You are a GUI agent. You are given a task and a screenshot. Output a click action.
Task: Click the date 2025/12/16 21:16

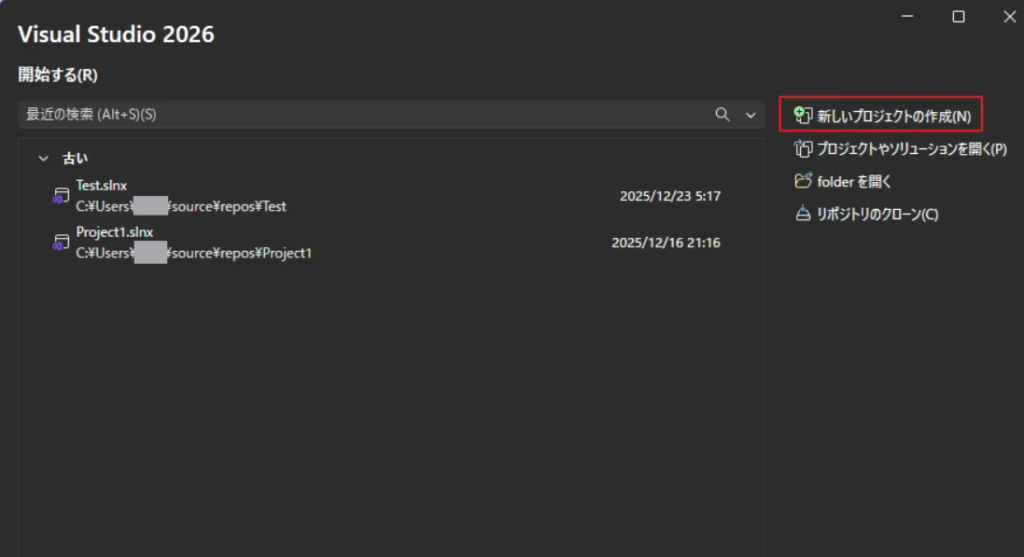[665, 242]
